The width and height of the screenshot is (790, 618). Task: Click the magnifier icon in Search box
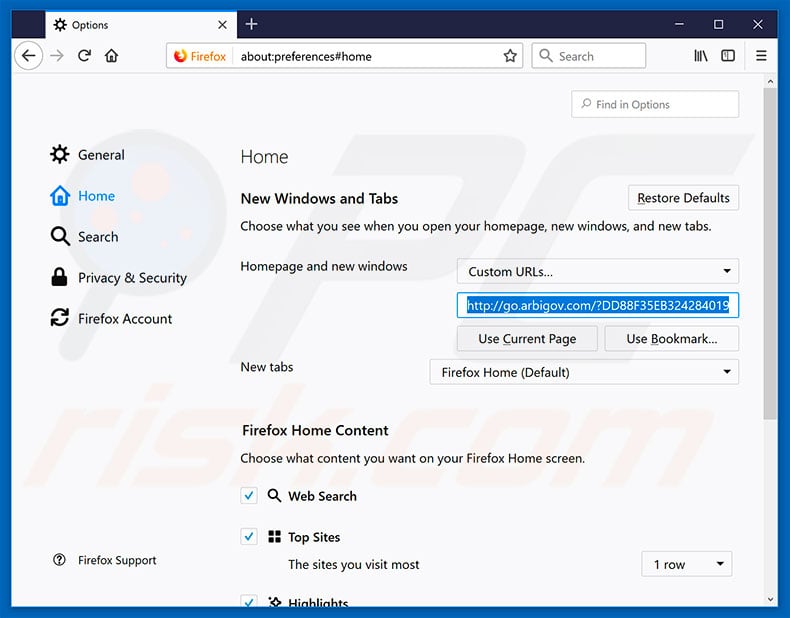pos(546,55)
